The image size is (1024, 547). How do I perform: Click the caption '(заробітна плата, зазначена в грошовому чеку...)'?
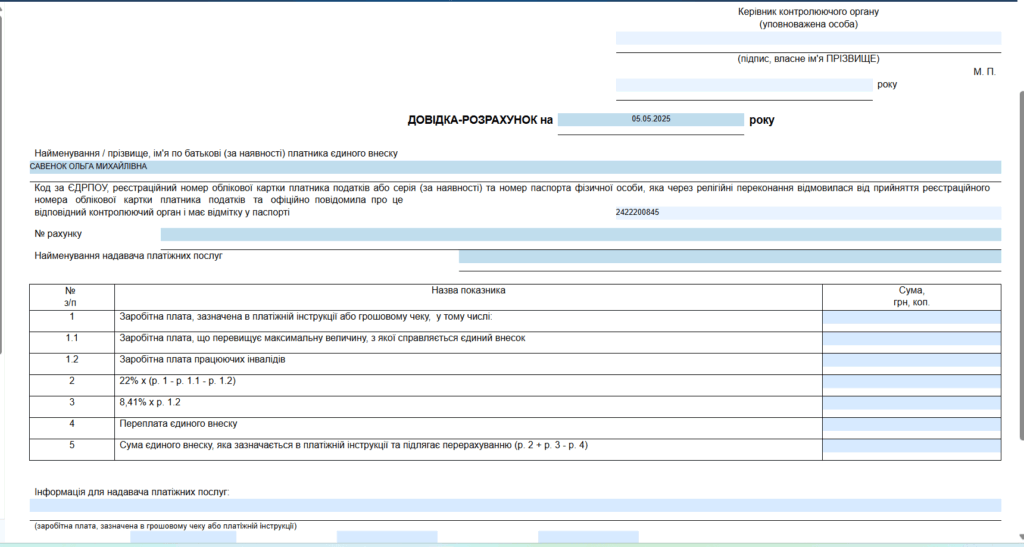165,526
